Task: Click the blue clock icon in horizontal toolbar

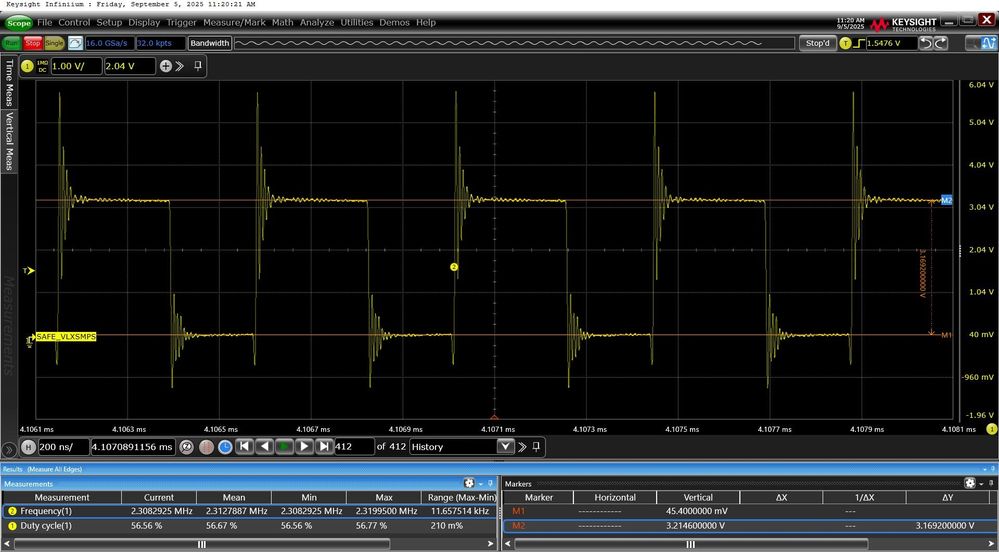Action: click(x=225, y=447)
